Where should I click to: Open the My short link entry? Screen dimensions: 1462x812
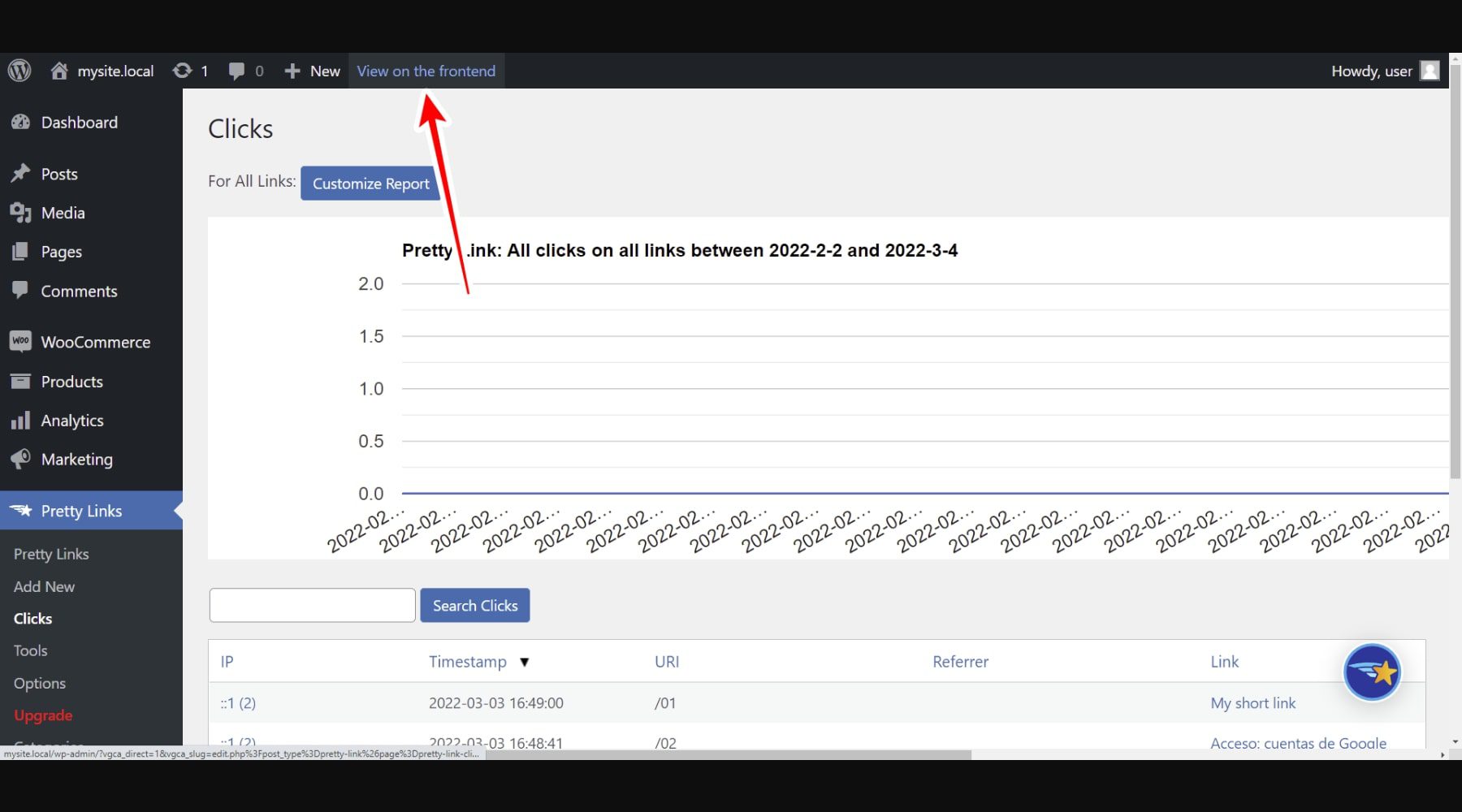click(1253, 702)
